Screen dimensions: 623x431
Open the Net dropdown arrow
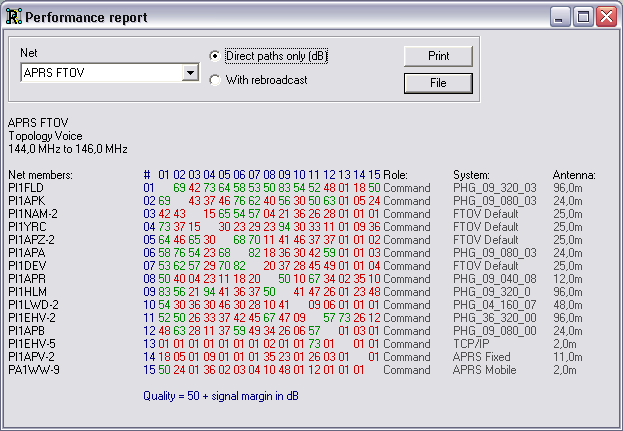coord(190,73)
